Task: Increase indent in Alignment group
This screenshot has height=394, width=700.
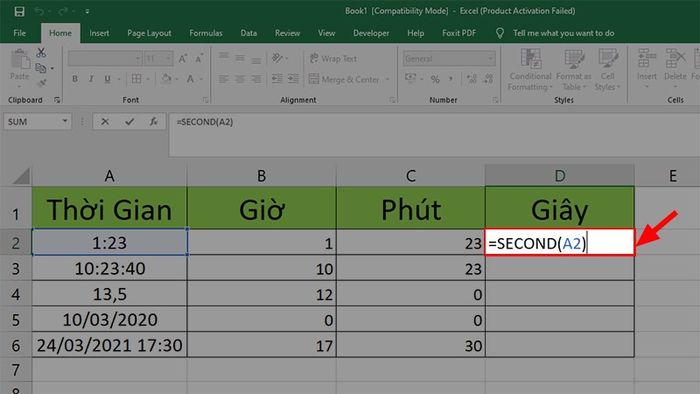Action: pos(293,79)
